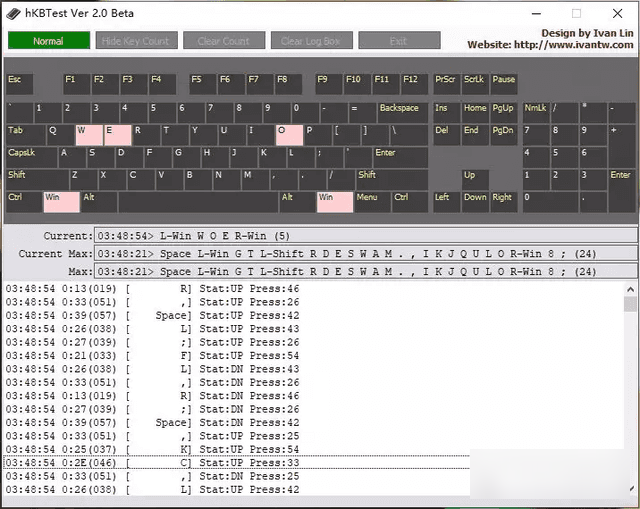This screenshot has width=640, height=509.
Task: Click the PgDn key tile
Action: pos(504,135)
